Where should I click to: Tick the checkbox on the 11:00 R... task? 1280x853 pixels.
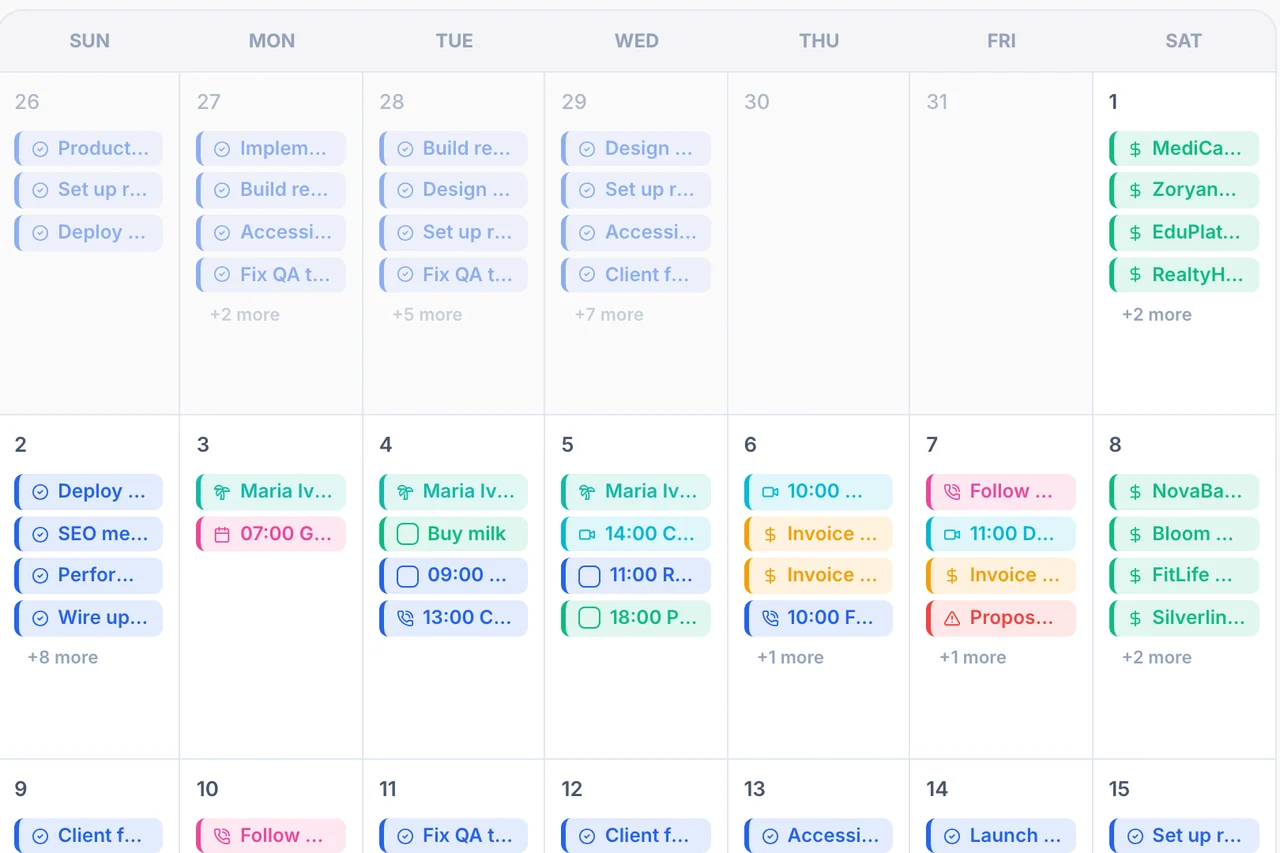coord(589,576)
